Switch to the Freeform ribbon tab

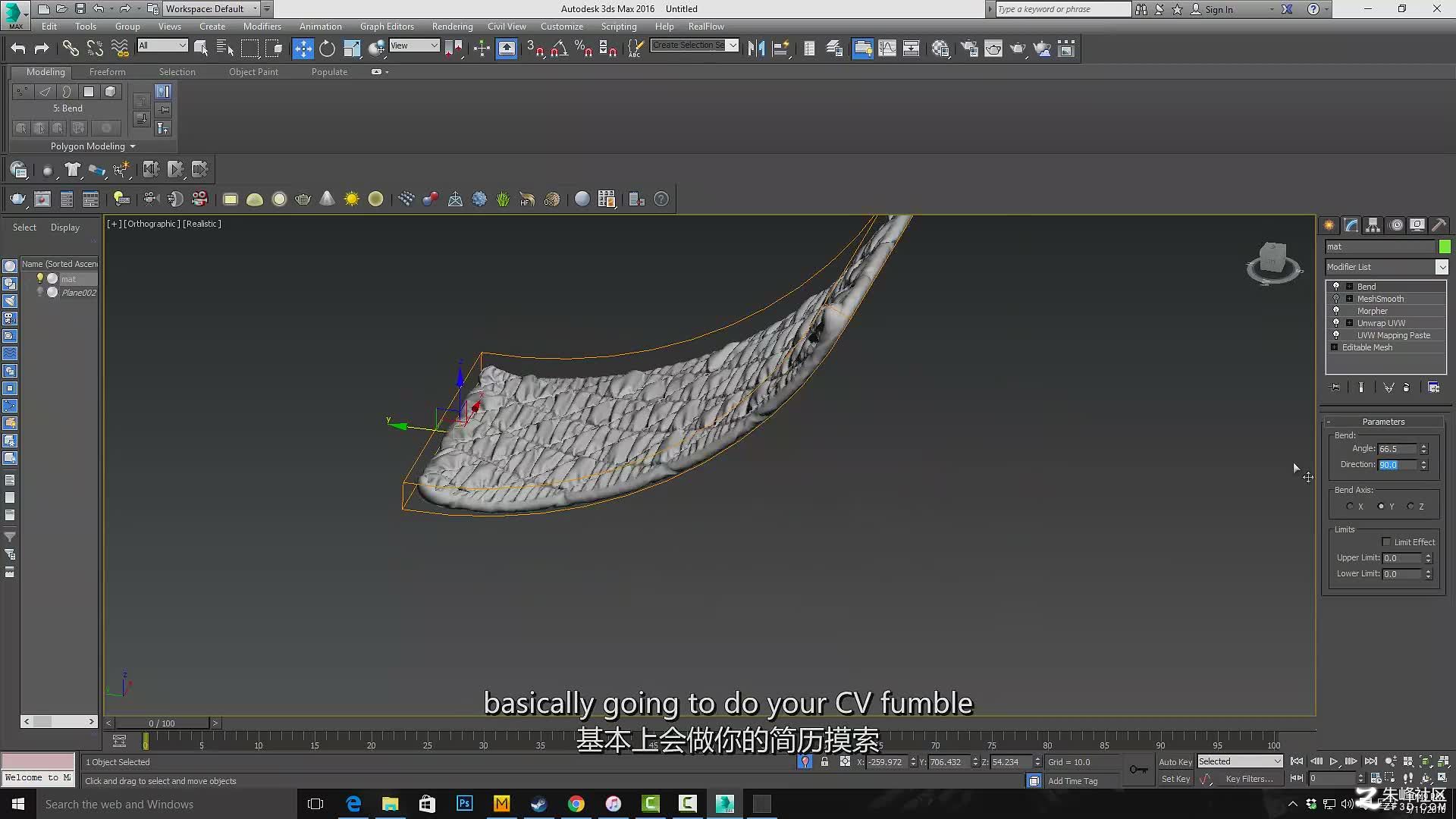[x=107, y=72]
